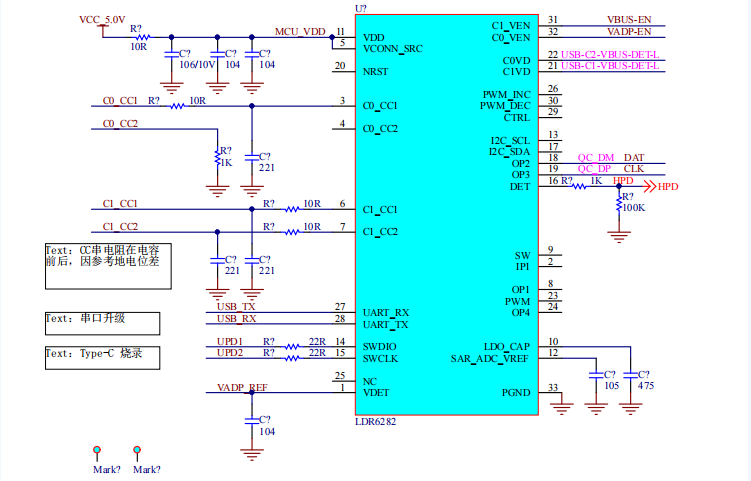Click the magenta QC_DP label
The height and width of the screenshot is (481, 751).
pos(594,169)
